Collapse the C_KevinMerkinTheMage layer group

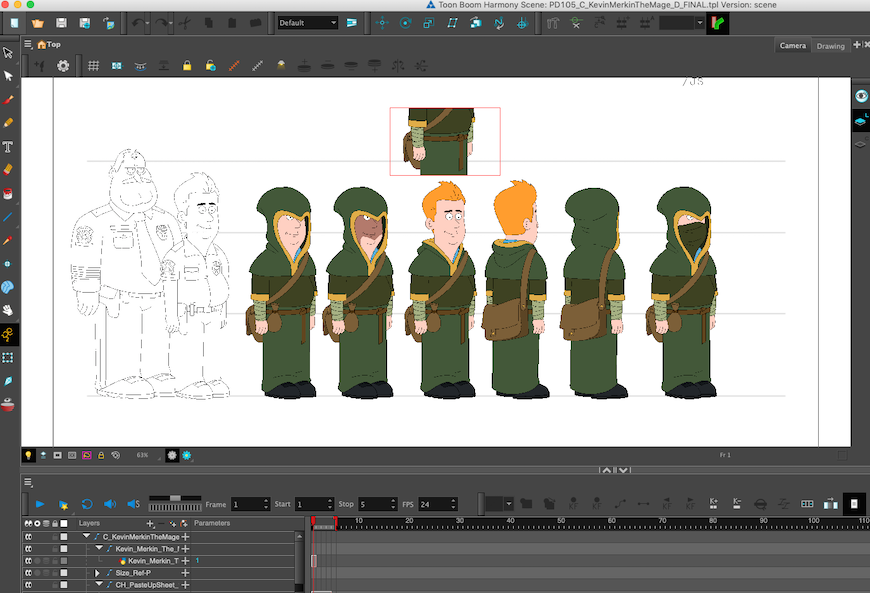click(88, 537)
